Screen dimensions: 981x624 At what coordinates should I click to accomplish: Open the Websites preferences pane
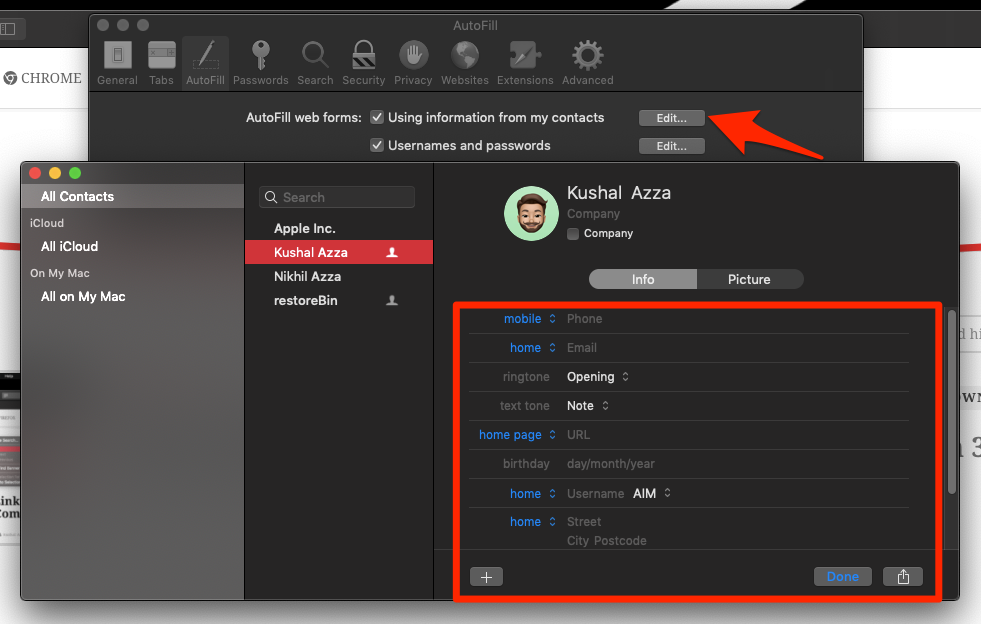465,63
